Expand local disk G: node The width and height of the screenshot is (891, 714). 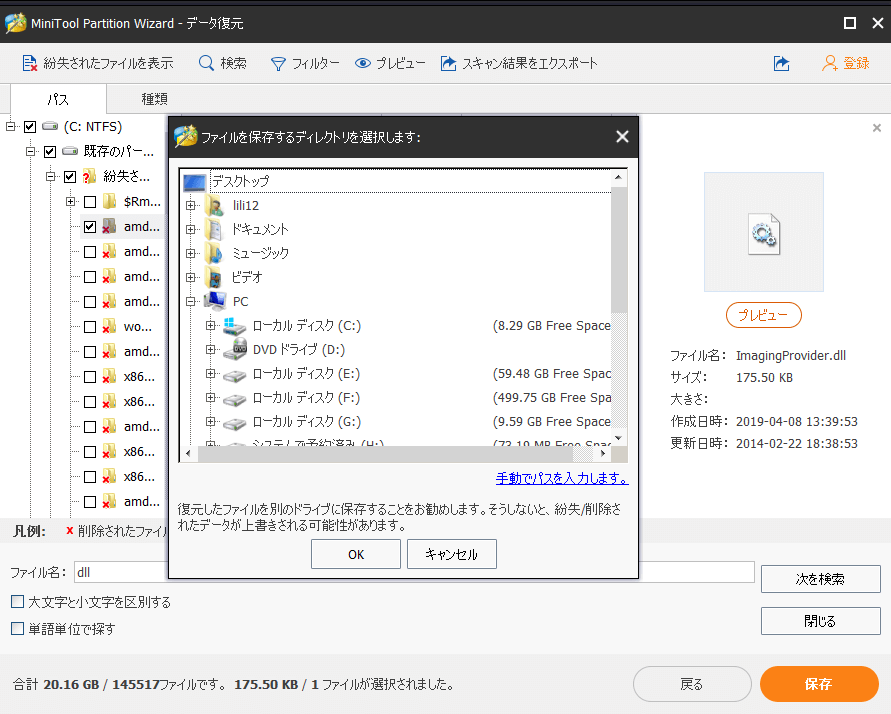click(x=210, y=421)
